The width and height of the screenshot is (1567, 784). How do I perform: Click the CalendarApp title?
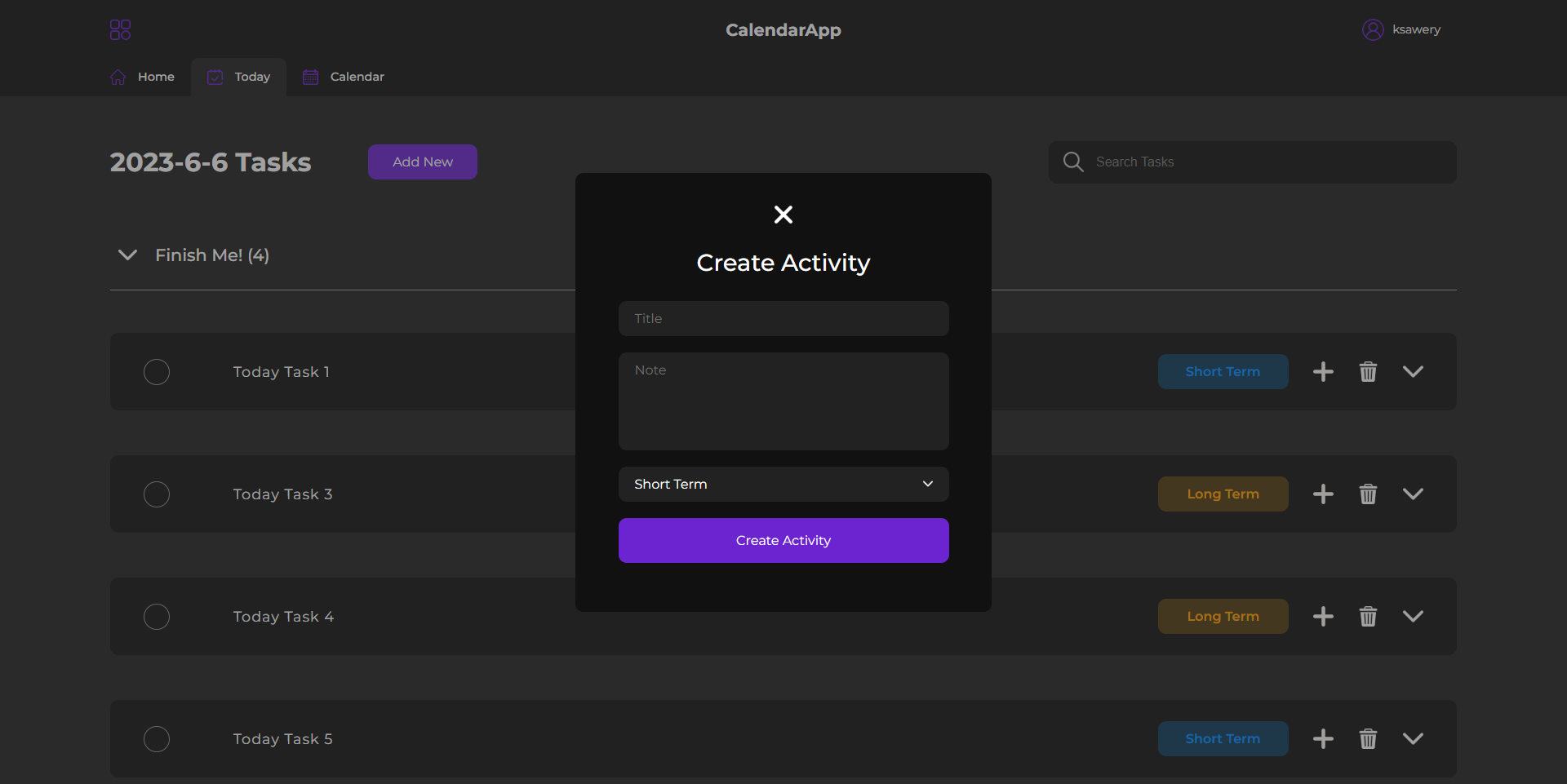(x=783, y=30)
